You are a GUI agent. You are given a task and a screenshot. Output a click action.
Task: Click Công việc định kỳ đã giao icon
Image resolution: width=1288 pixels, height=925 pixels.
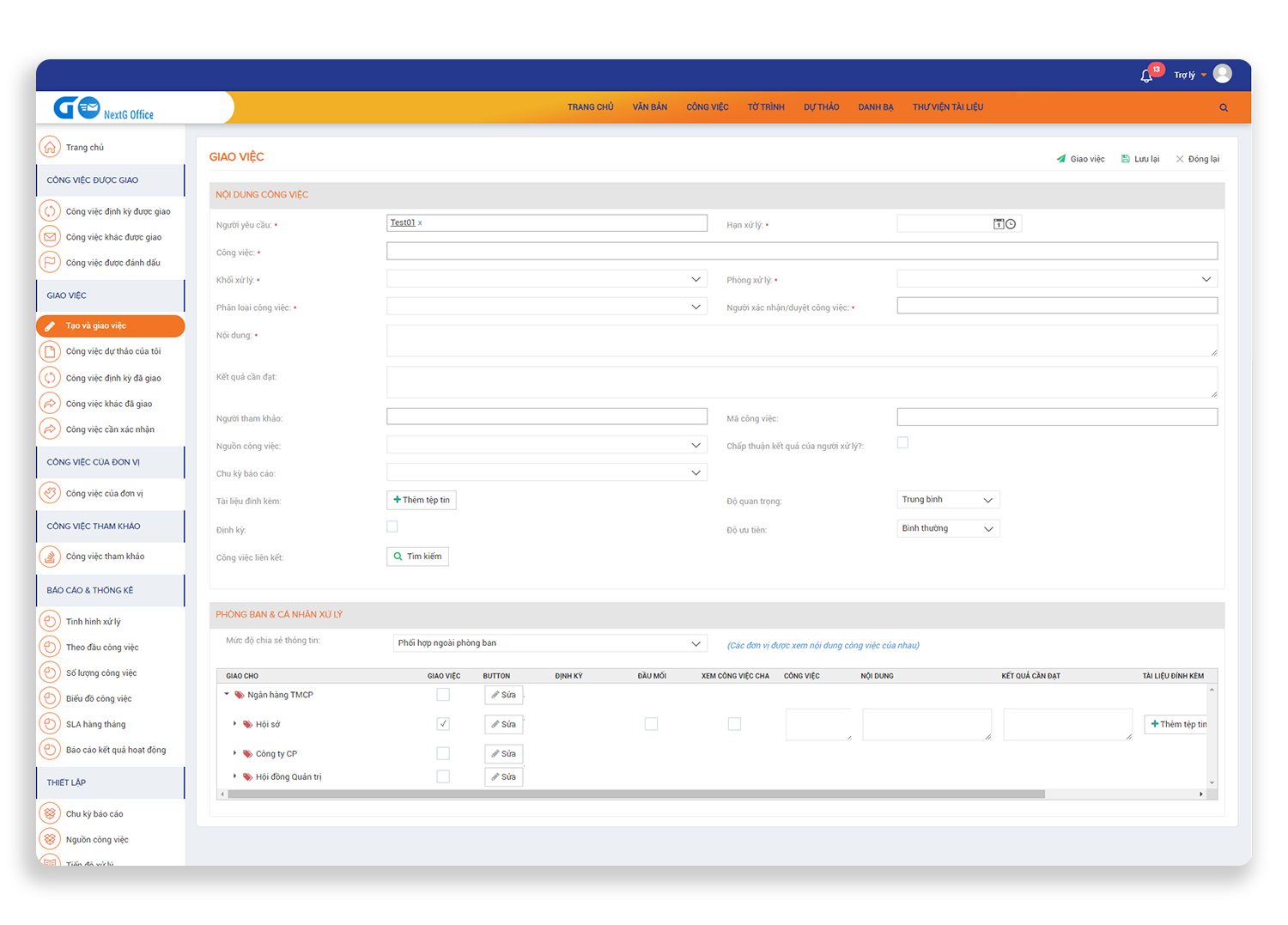coord(50,378)
